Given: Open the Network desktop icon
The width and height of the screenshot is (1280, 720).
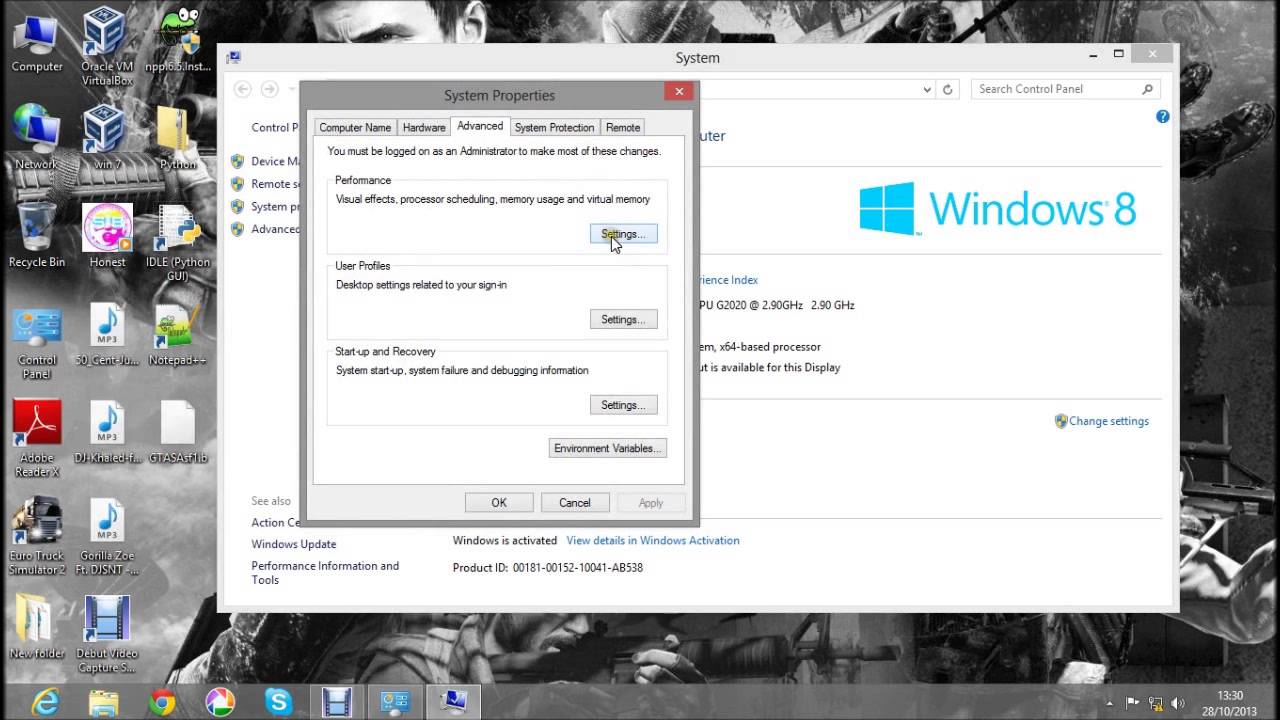Looking at the screenshot, I should tap(37, 137).
